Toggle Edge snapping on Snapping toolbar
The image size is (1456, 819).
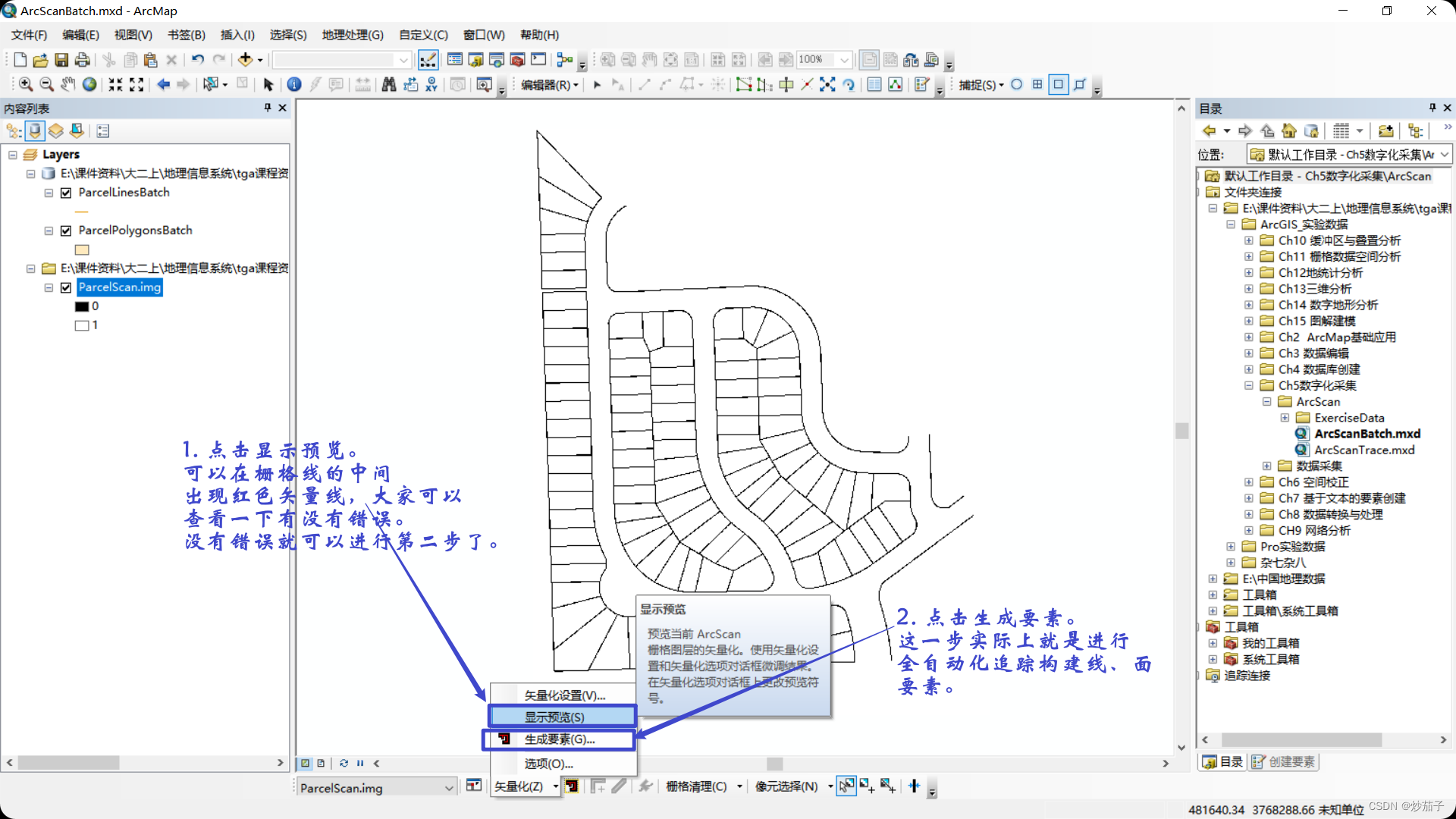[x=1080, y=84]
